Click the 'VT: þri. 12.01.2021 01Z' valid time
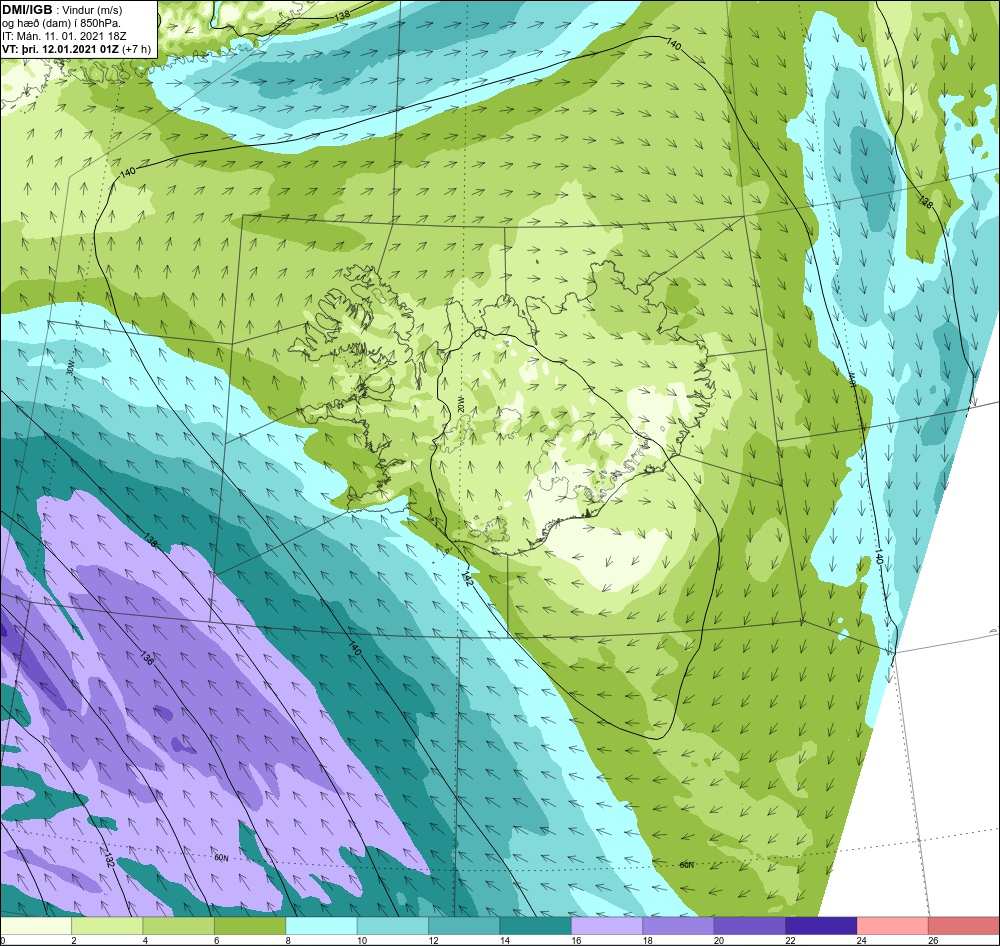 (61, 49)
